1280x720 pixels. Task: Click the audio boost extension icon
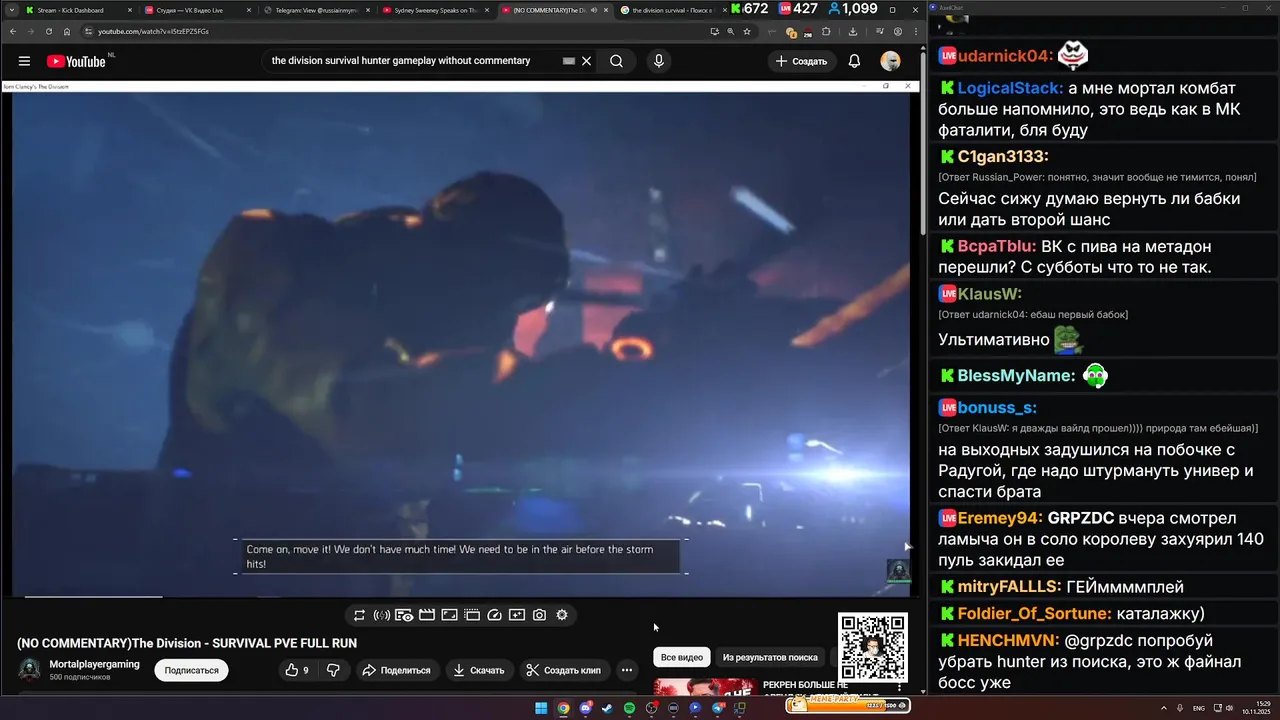pyautogui.click(x=382, y=615)
